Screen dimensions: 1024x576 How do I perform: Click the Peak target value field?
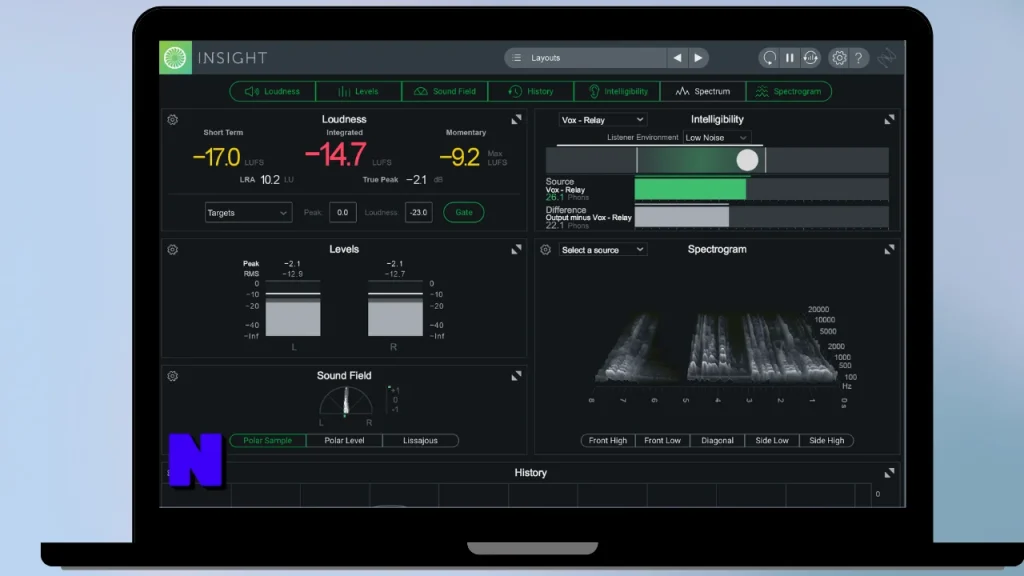342,212
